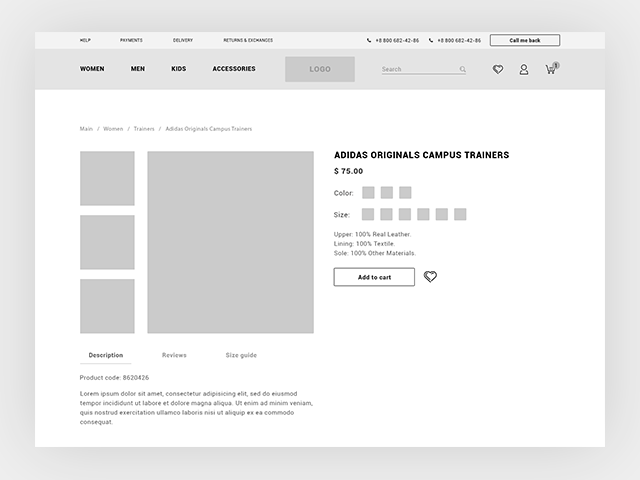
Task: Choose the fifth size option
Action: [442, 214]
